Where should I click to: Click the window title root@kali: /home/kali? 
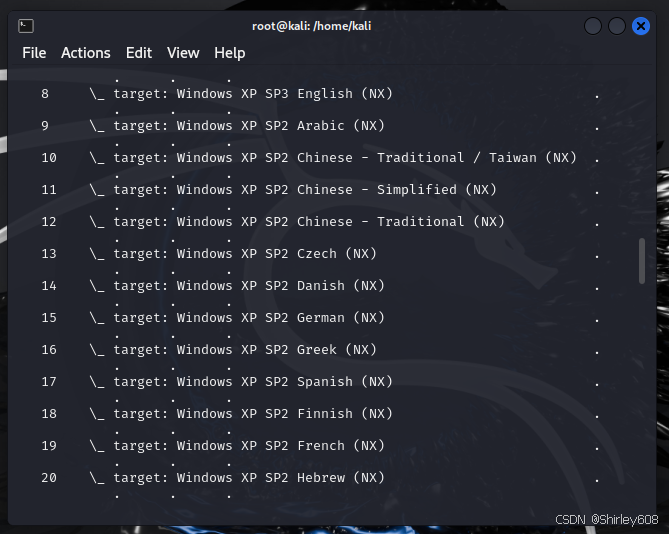(311, 26)
